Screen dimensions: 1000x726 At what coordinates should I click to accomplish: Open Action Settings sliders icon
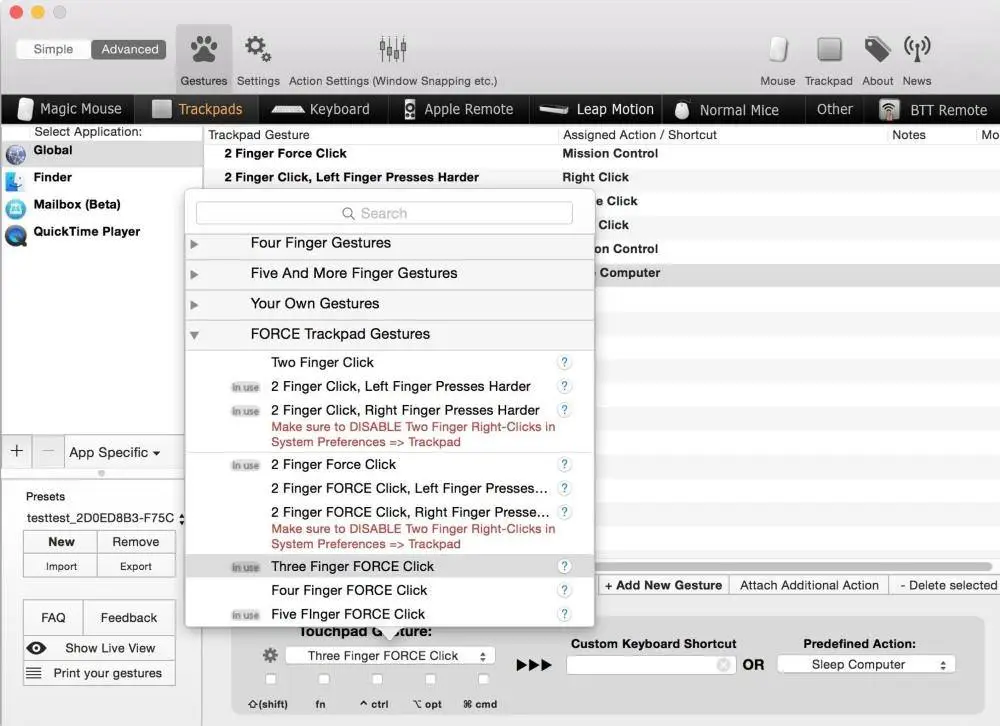coord(392,48)
